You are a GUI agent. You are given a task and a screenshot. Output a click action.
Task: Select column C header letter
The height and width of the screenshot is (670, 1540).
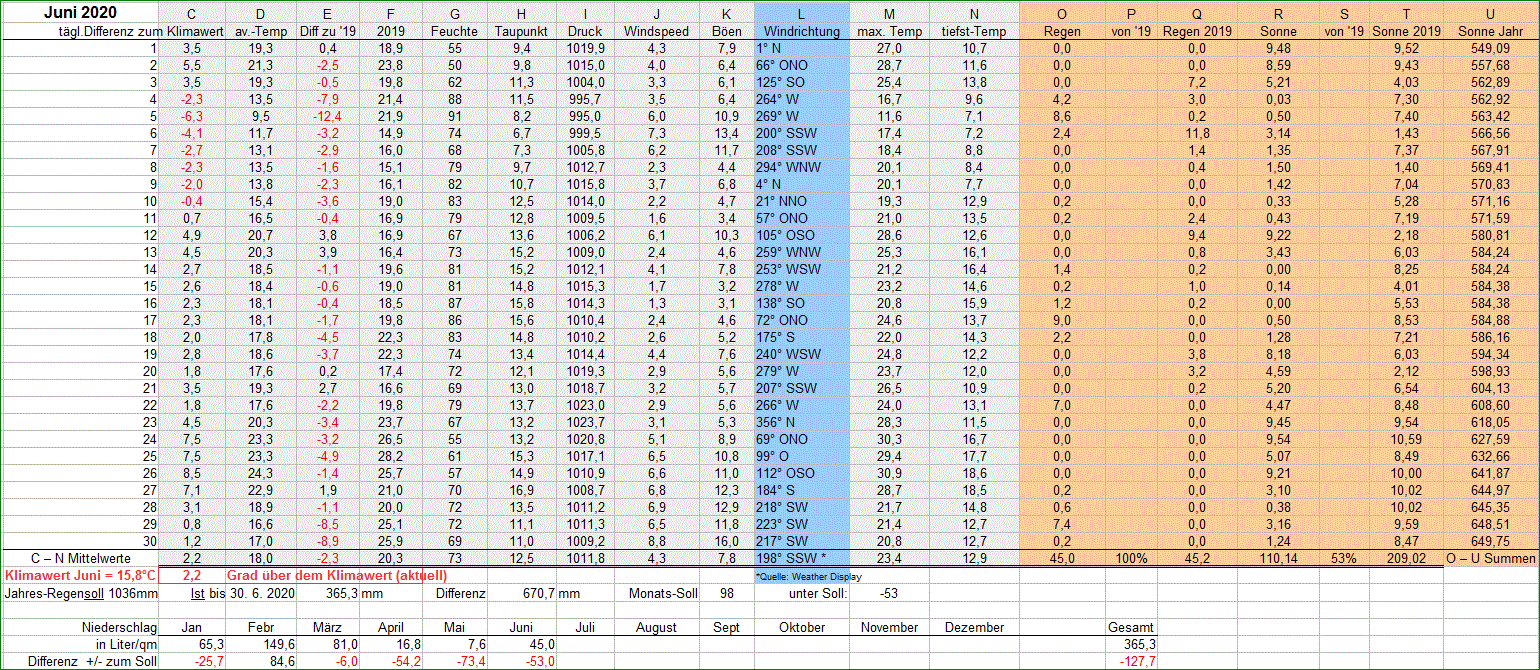click(192, 14)
